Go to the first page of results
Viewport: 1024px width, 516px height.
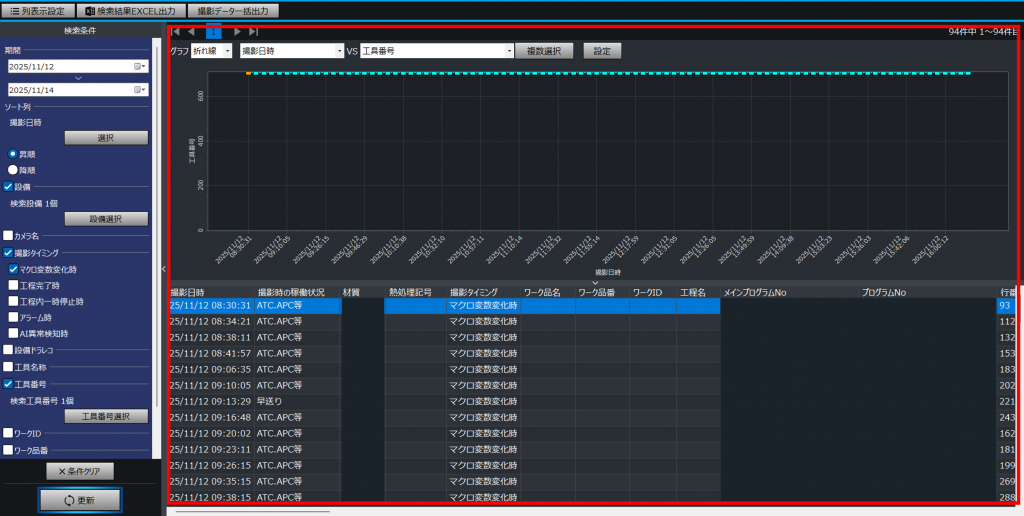(x=176, y=32)
